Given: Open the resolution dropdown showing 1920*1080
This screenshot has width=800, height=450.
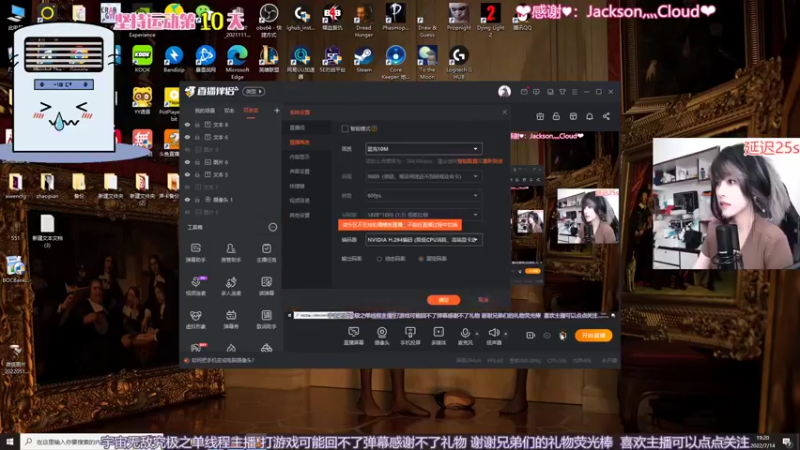Looking at the screenshot, I should click(x=423, y=214).
